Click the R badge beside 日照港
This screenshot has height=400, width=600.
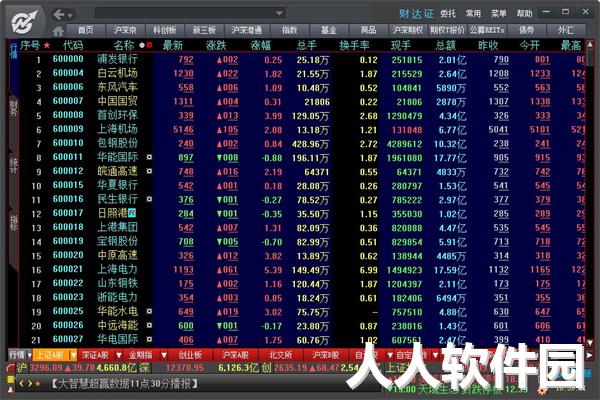point(132,212)
